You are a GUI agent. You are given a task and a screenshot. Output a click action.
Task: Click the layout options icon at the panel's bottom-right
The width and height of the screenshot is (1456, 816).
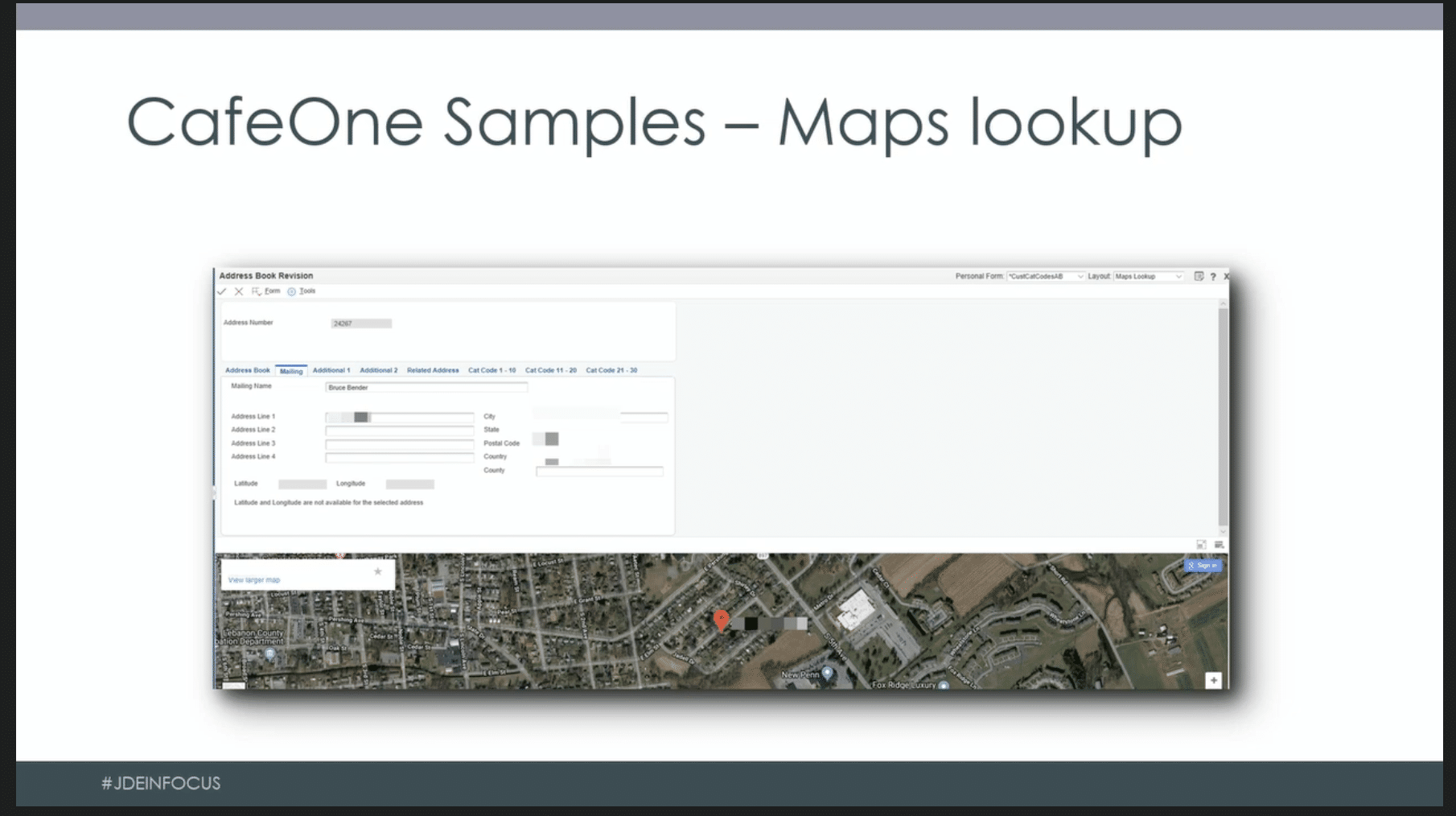tap(1218, 545)
